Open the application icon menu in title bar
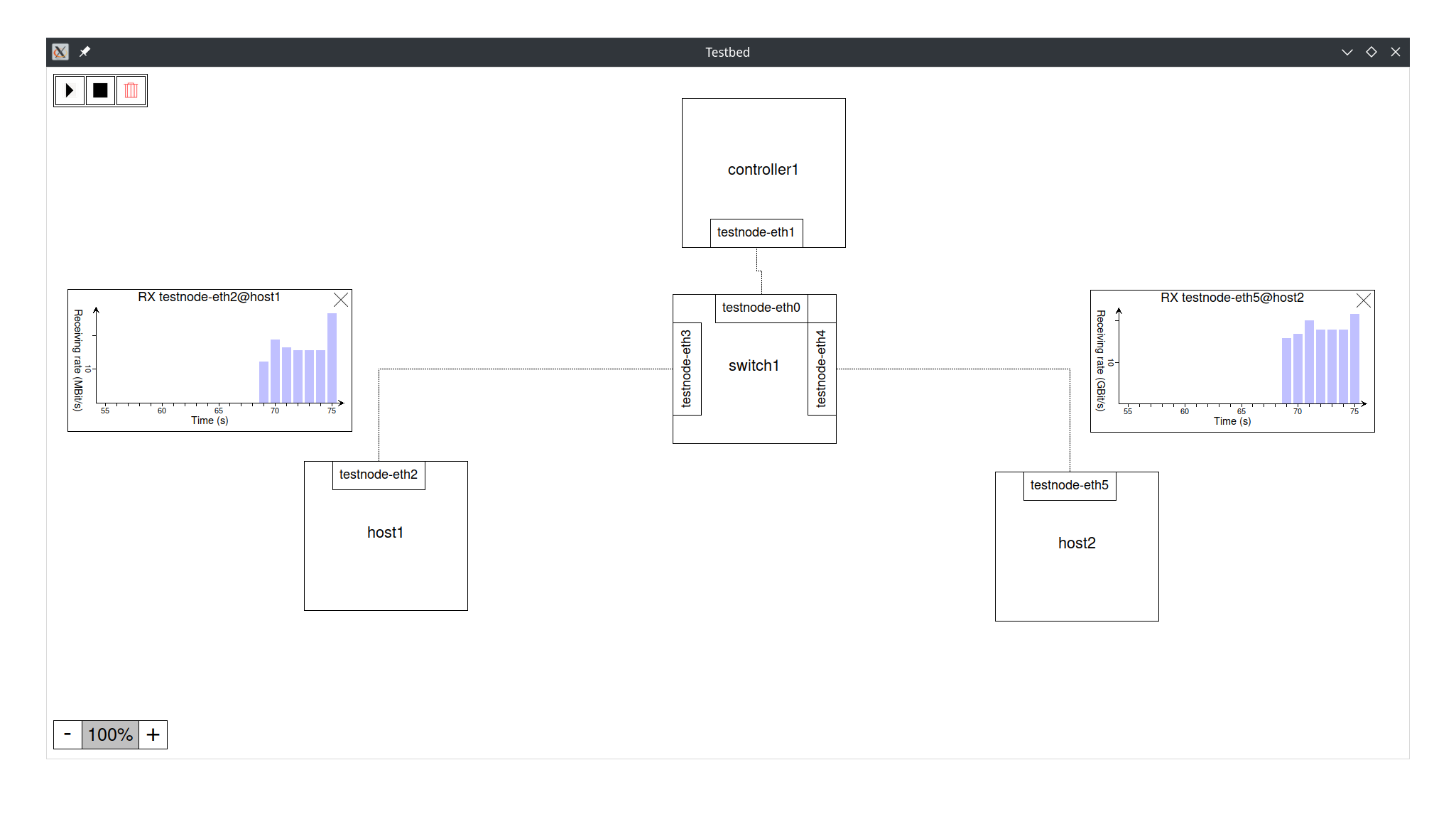This screenshot has height=814, width=1456. (60, 52)
